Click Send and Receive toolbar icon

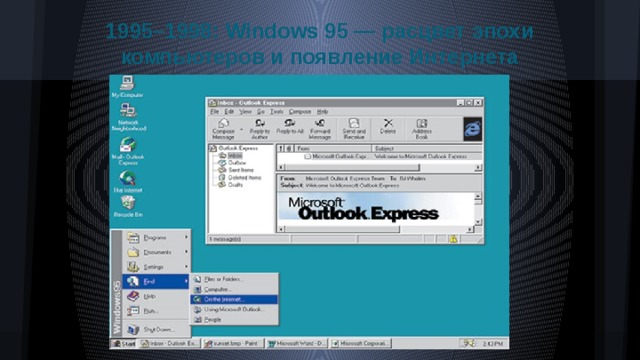(x=354, y=129)
